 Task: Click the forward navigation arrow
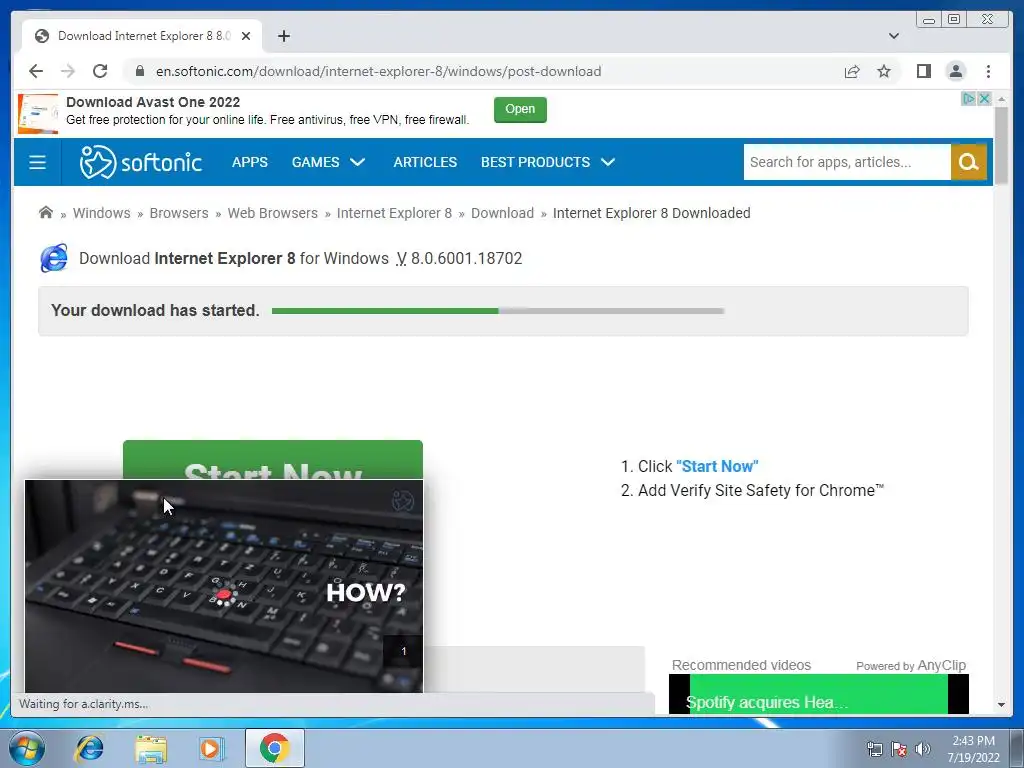tap(68, 71)
